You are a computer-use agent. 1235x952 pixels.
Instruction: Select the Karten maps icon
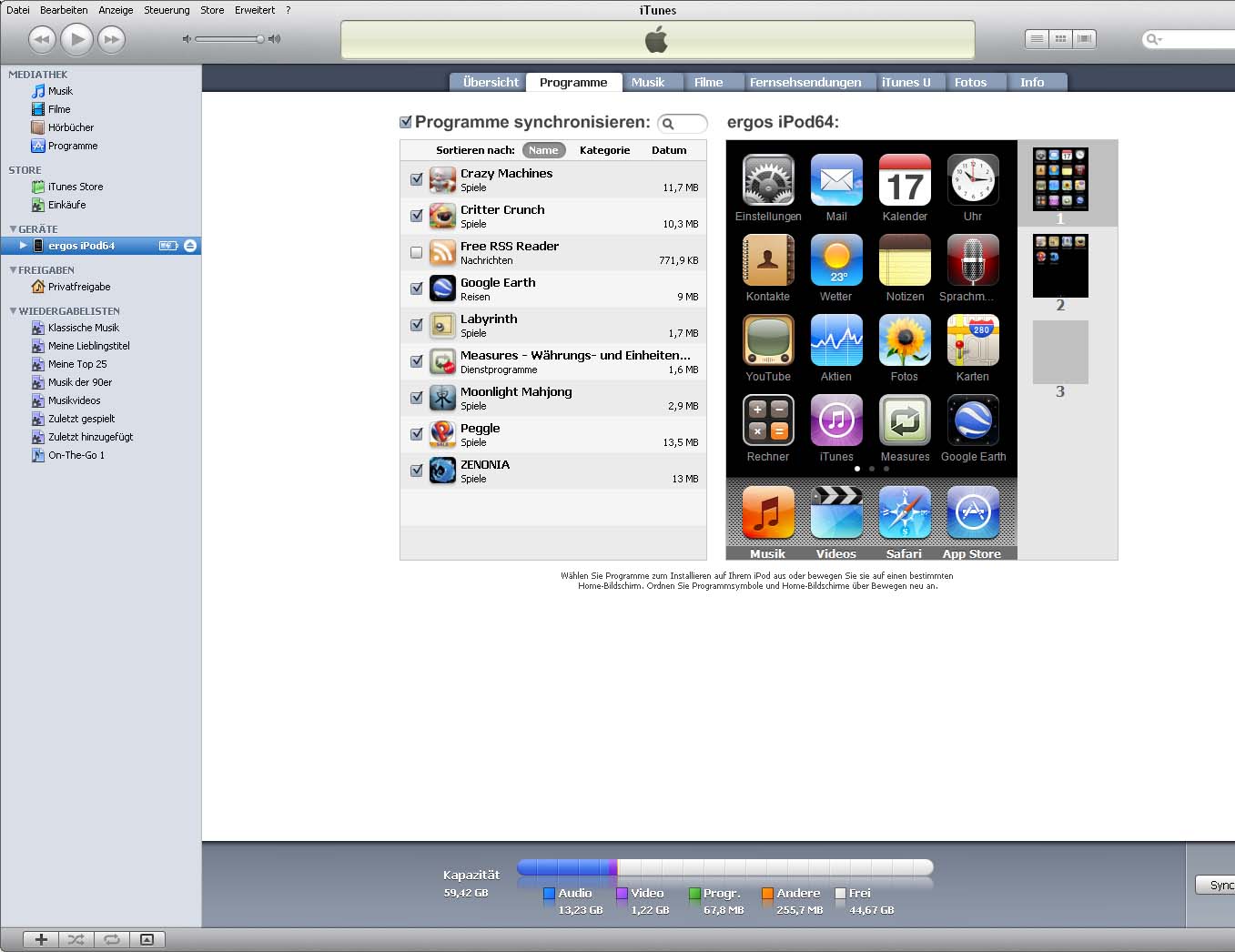tap(973, 340)
